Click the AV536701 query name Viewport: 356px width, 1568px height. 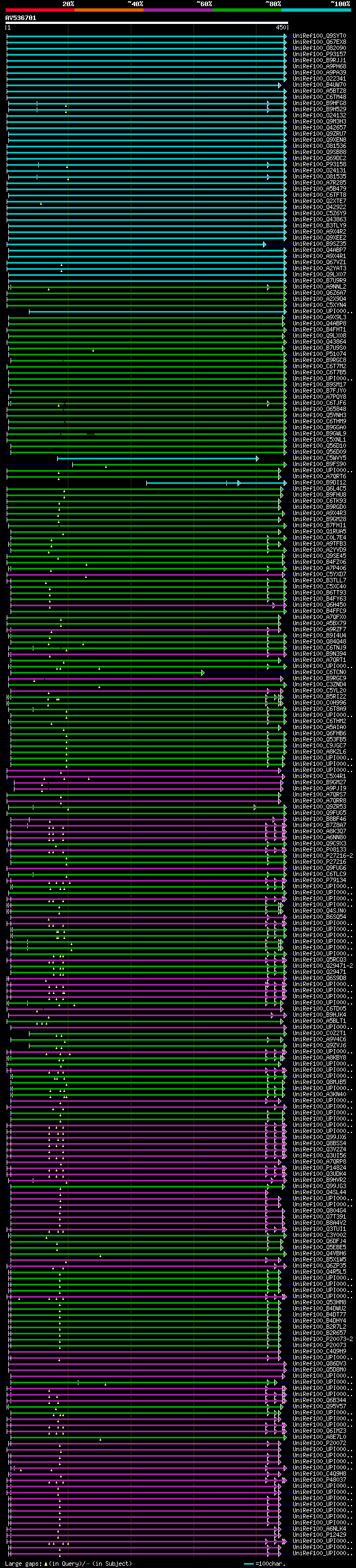point(21,18)
